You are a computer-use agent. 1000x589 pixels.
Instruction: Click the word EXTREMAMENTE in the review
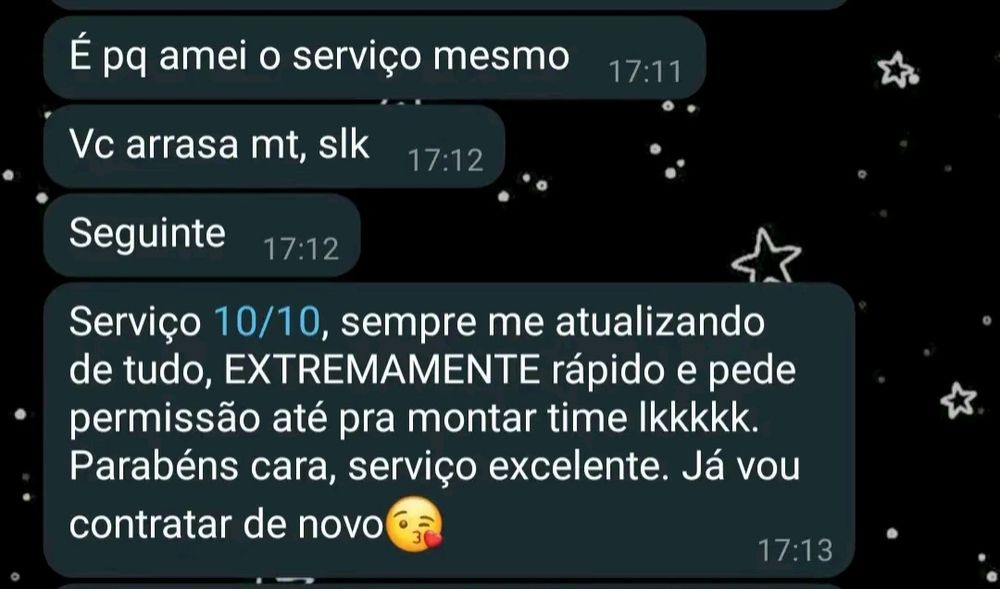click(x=382, y=371)
